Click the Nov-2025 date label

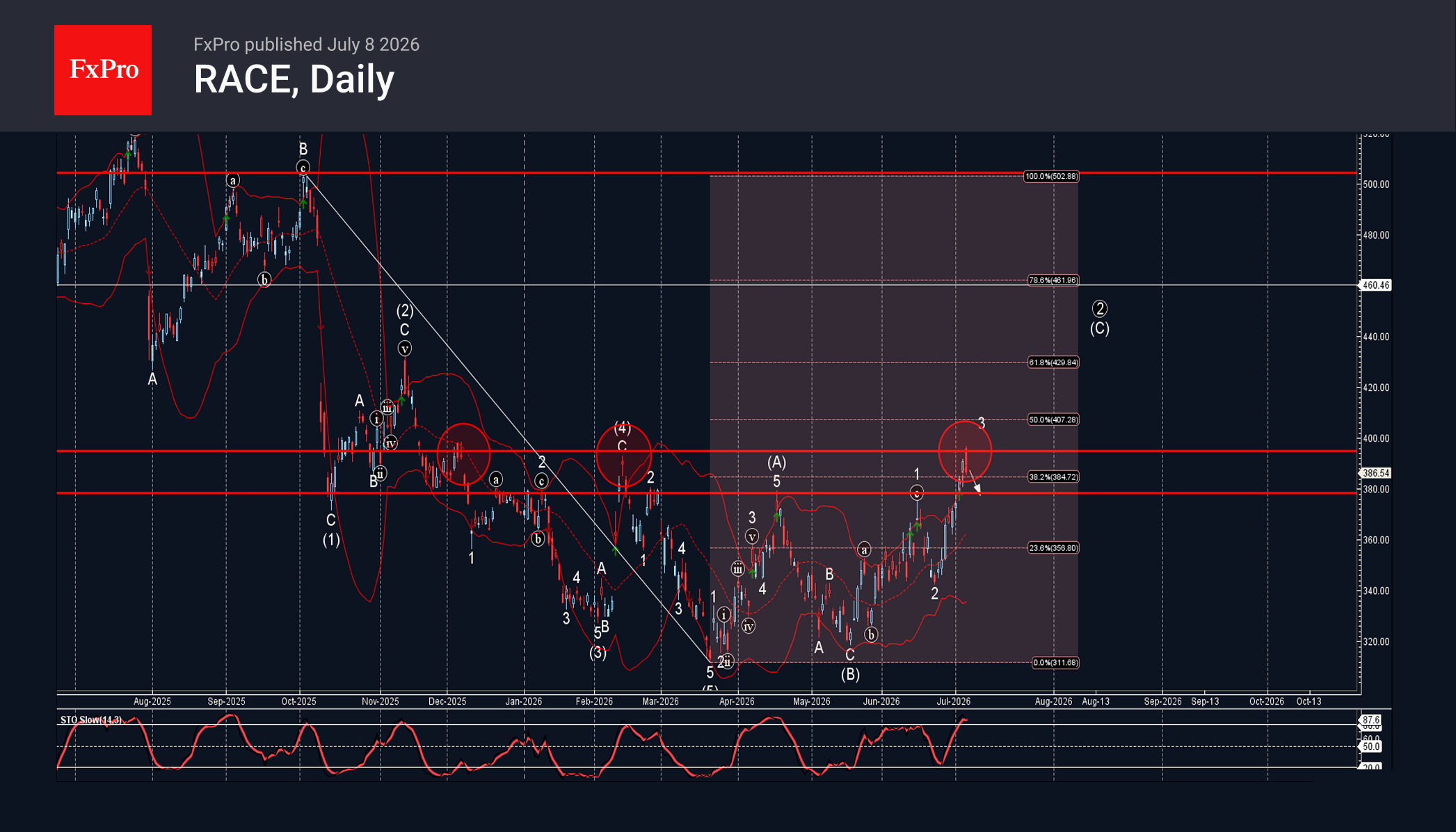[x=381, y=701]
